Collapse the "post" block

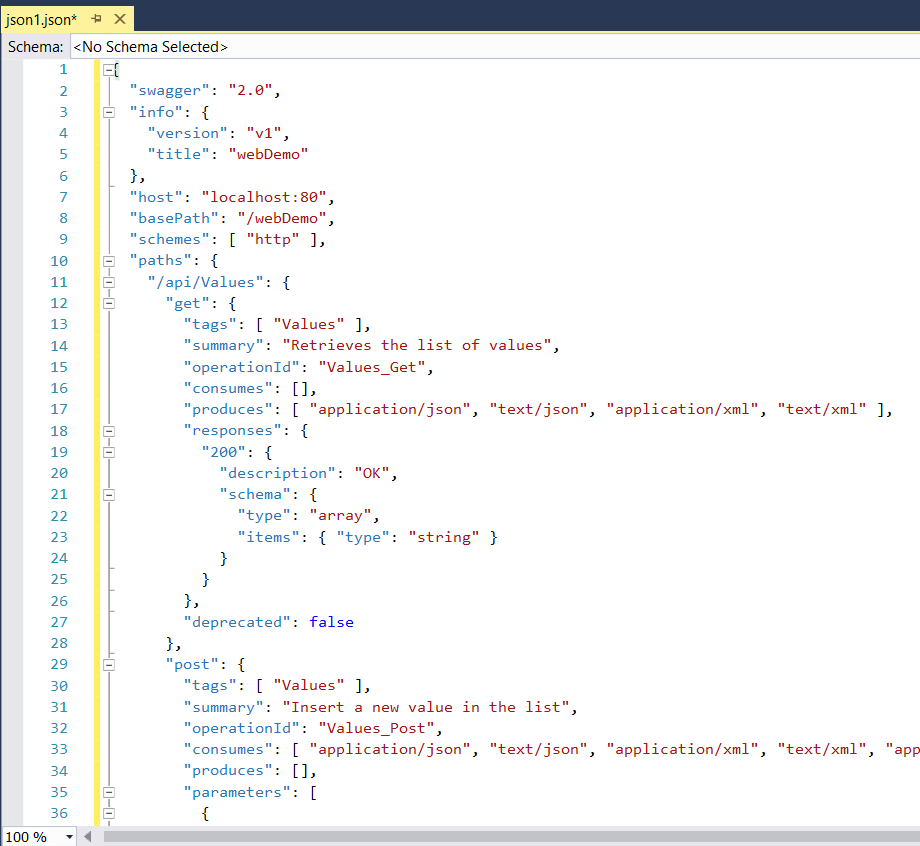point(109,665)
